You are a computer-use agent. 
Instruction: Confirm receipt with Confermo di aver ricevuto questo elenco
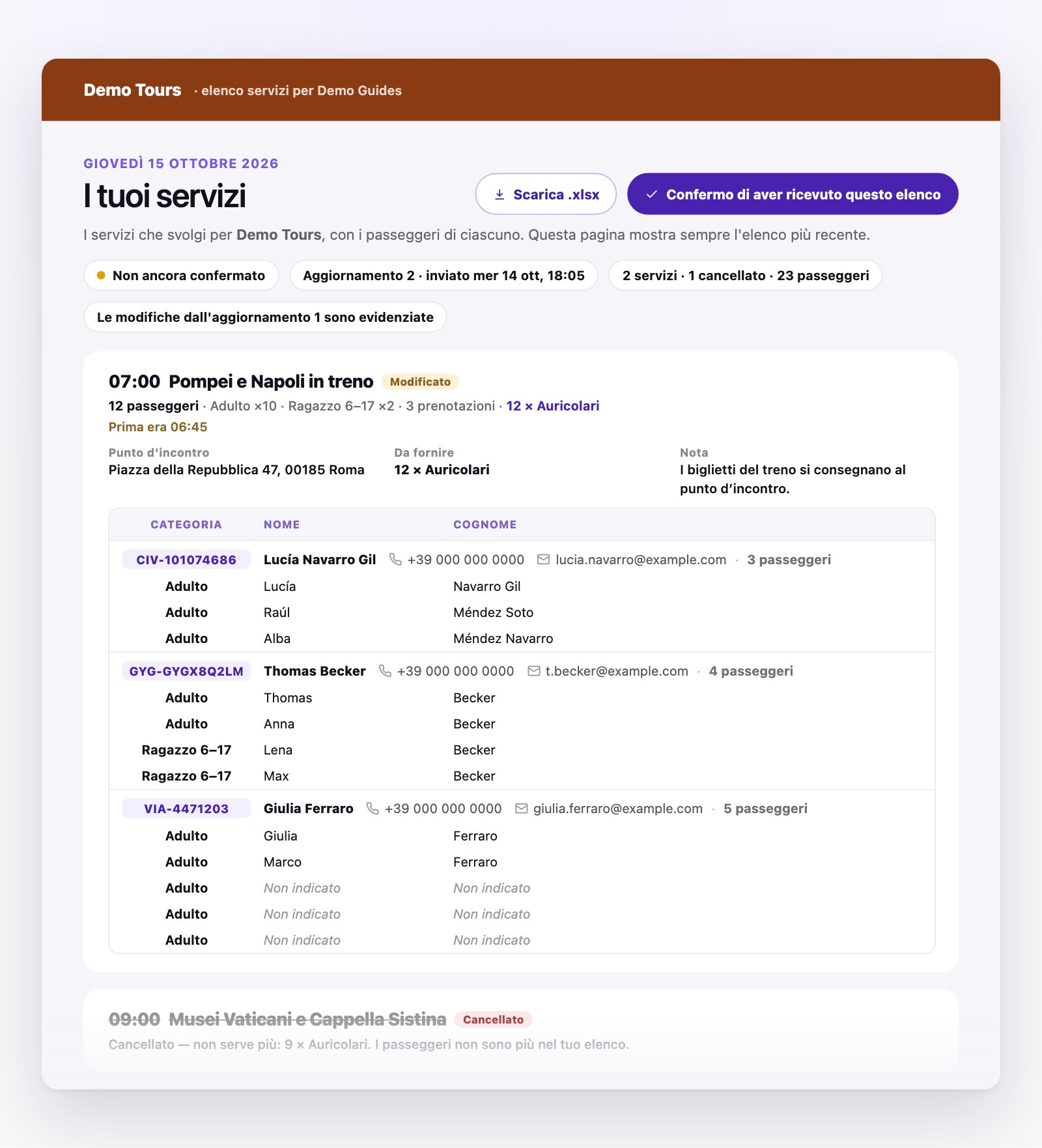(x=793, y=194)
